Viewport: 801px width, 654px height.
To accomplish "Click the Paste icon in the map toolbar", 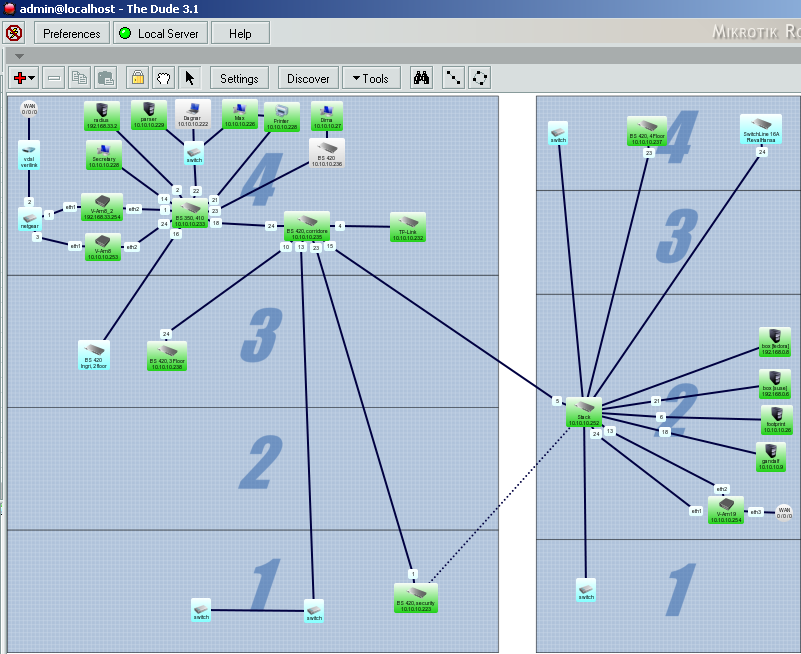I will click(106, 78).
